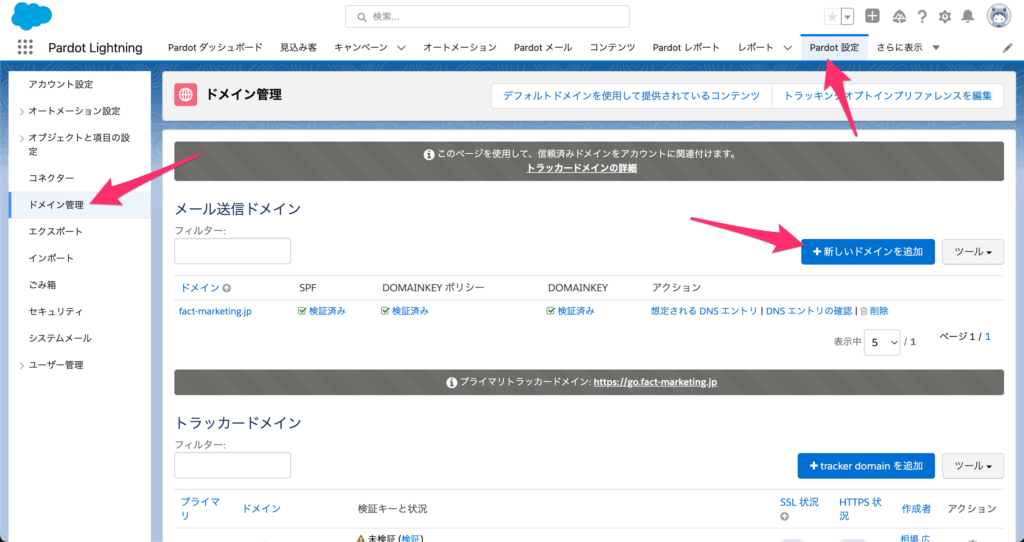The height and width of the screenshot is (542, 1024).
Task: Click the favorites star icon
Action: tap(832, 16)
